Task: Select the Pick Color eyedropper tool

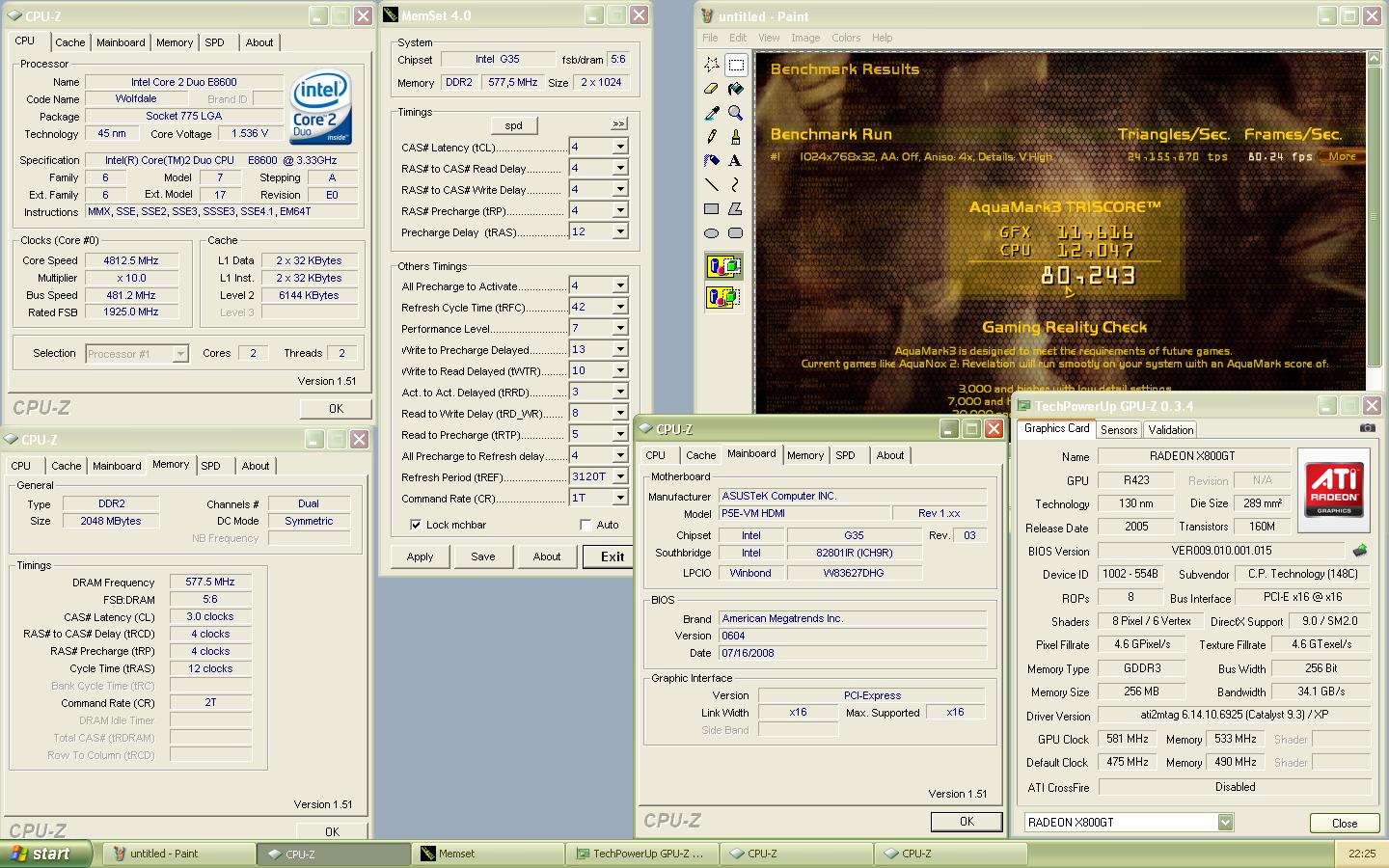Action: tap(712, 113)
